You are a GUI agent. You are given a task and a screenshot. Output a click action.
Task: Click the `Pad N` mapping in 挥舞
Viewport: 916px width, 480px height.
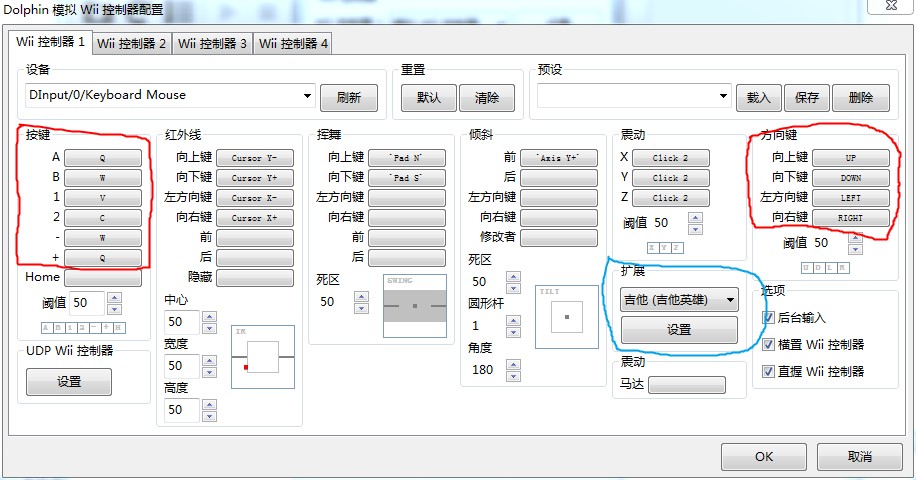pyautogui.click(x=407, y=158)
